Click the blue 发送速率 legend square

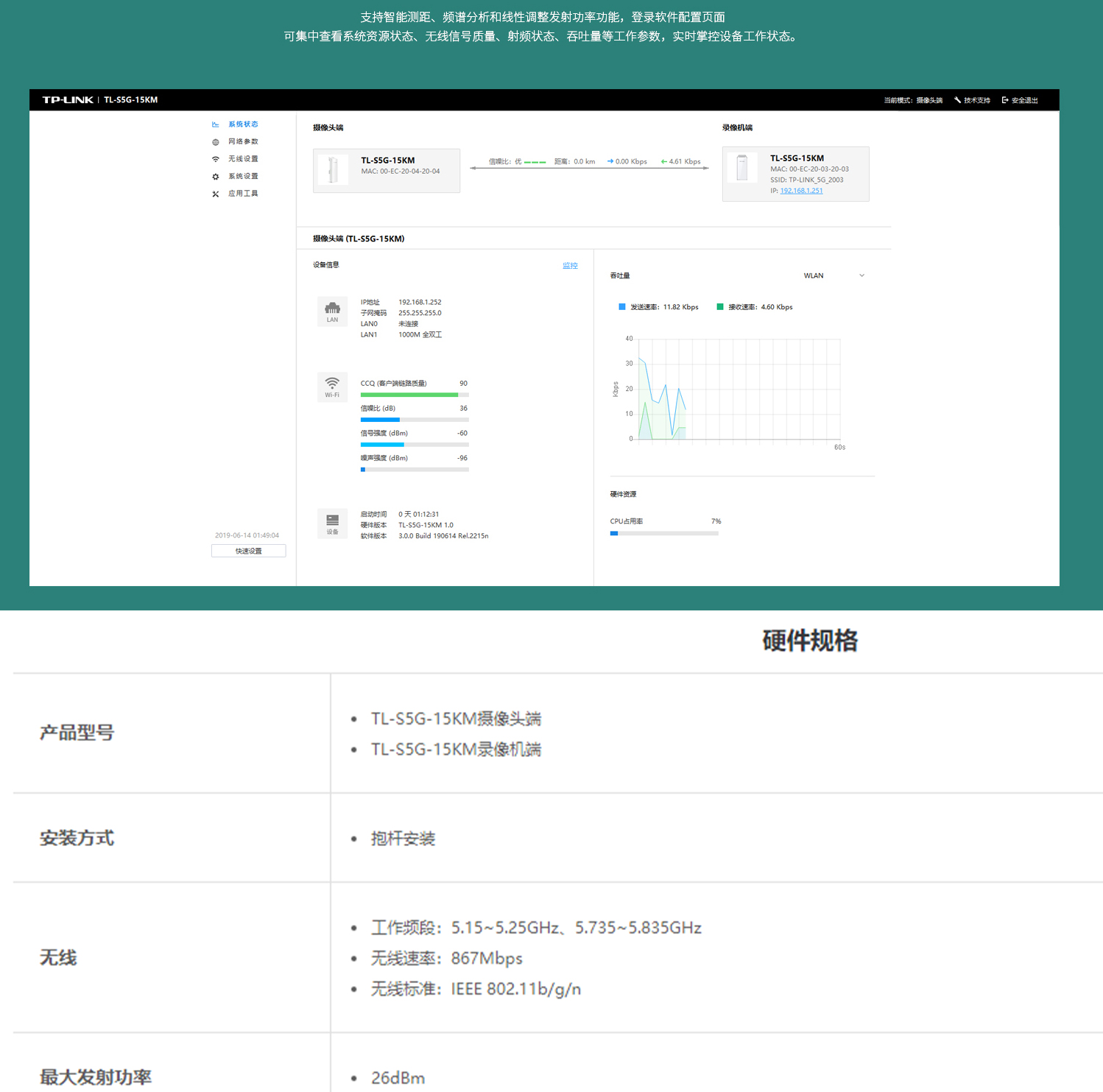coord(622,307)
